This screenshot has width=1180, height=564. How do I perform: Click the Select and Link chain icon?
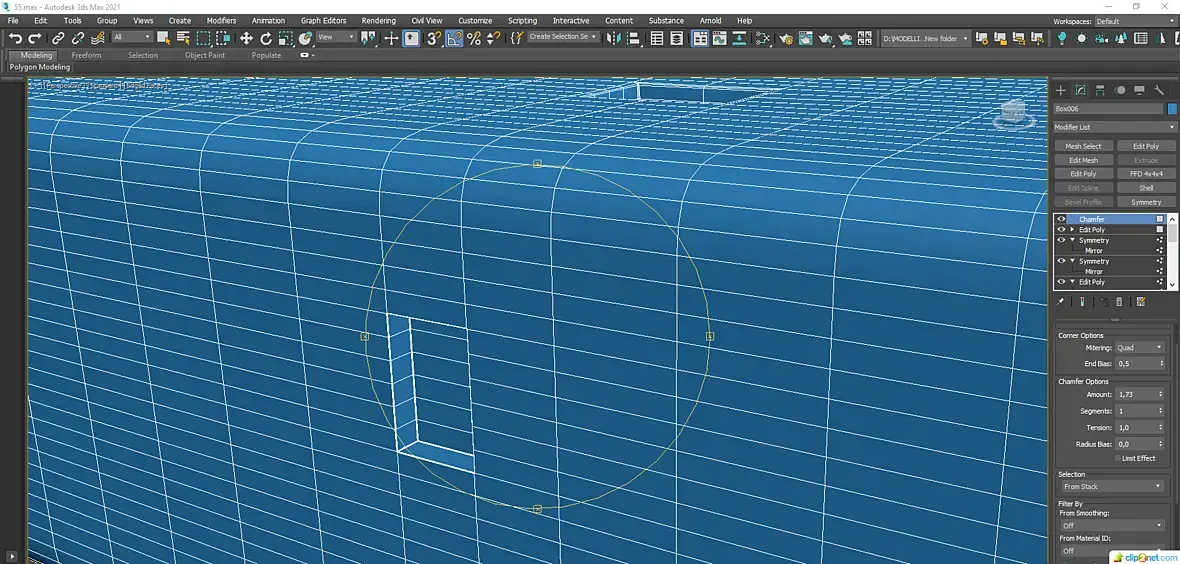[58, 38]
